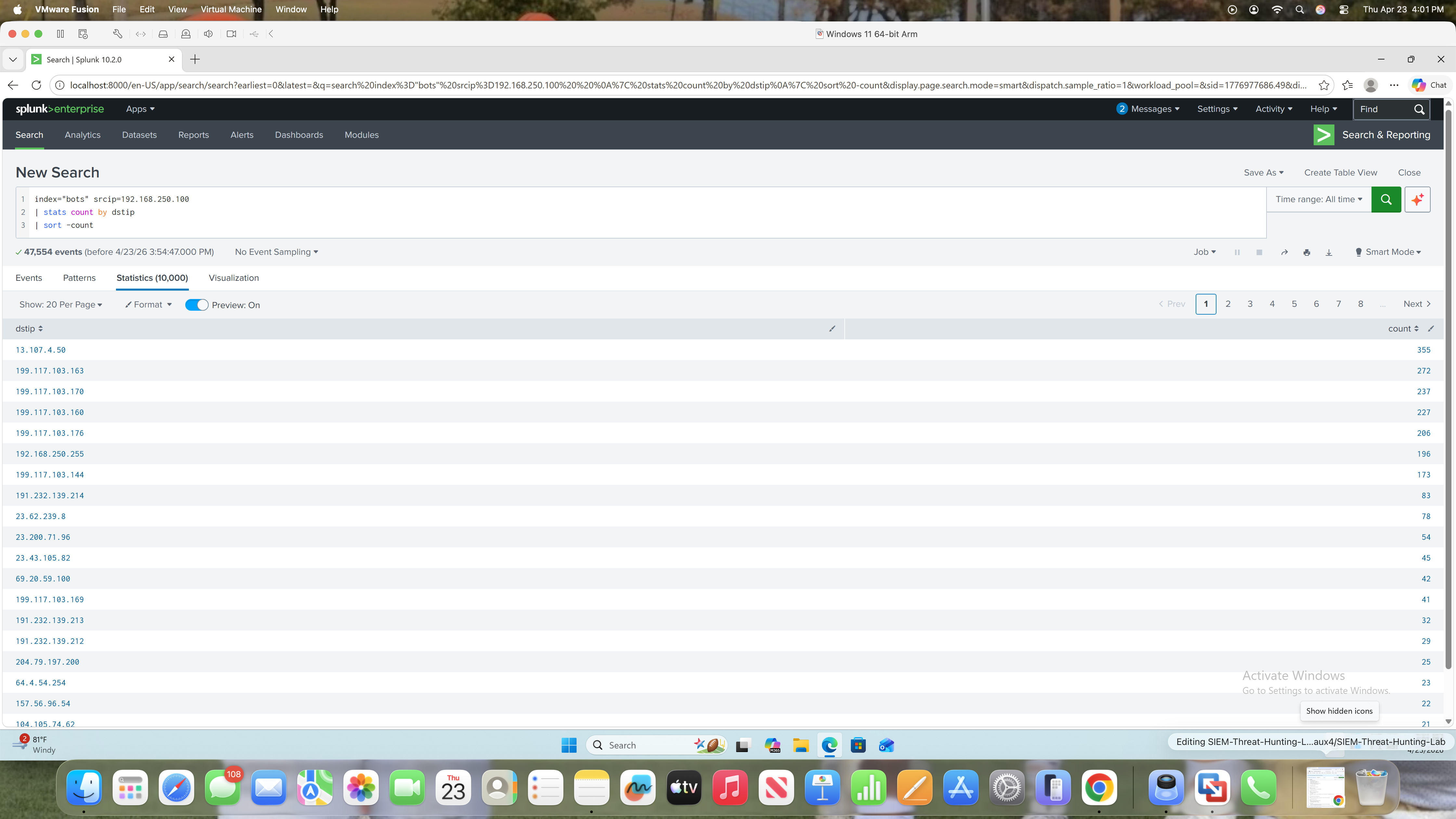Go to Analytics in the navigation bar
Screen dimensions: 1456x819
[83, 135]
